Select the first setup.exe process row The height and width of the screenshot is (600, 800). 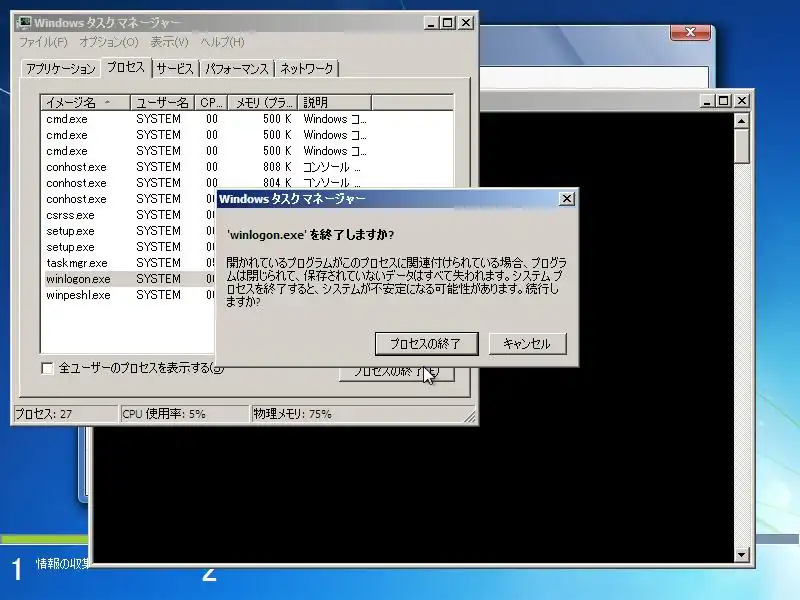coord(128,231)
